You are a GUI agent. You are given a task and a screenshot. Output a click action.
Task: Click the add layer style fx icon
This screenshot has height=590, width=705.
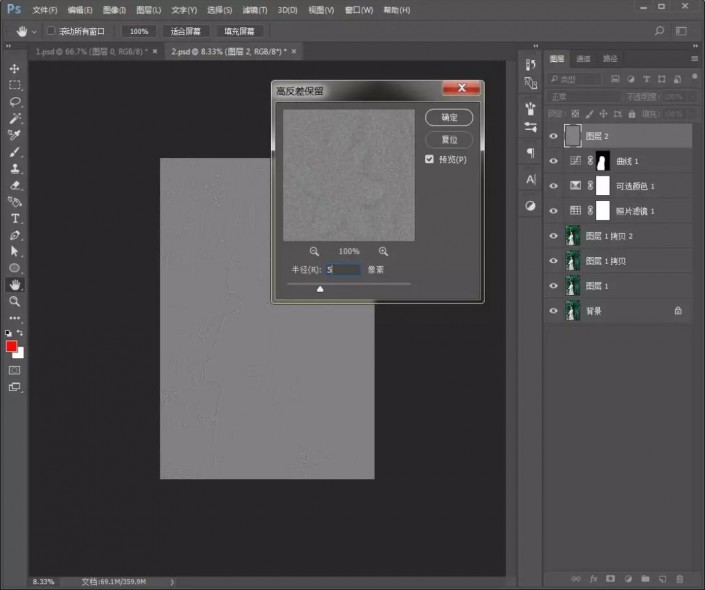pos(593,579)
